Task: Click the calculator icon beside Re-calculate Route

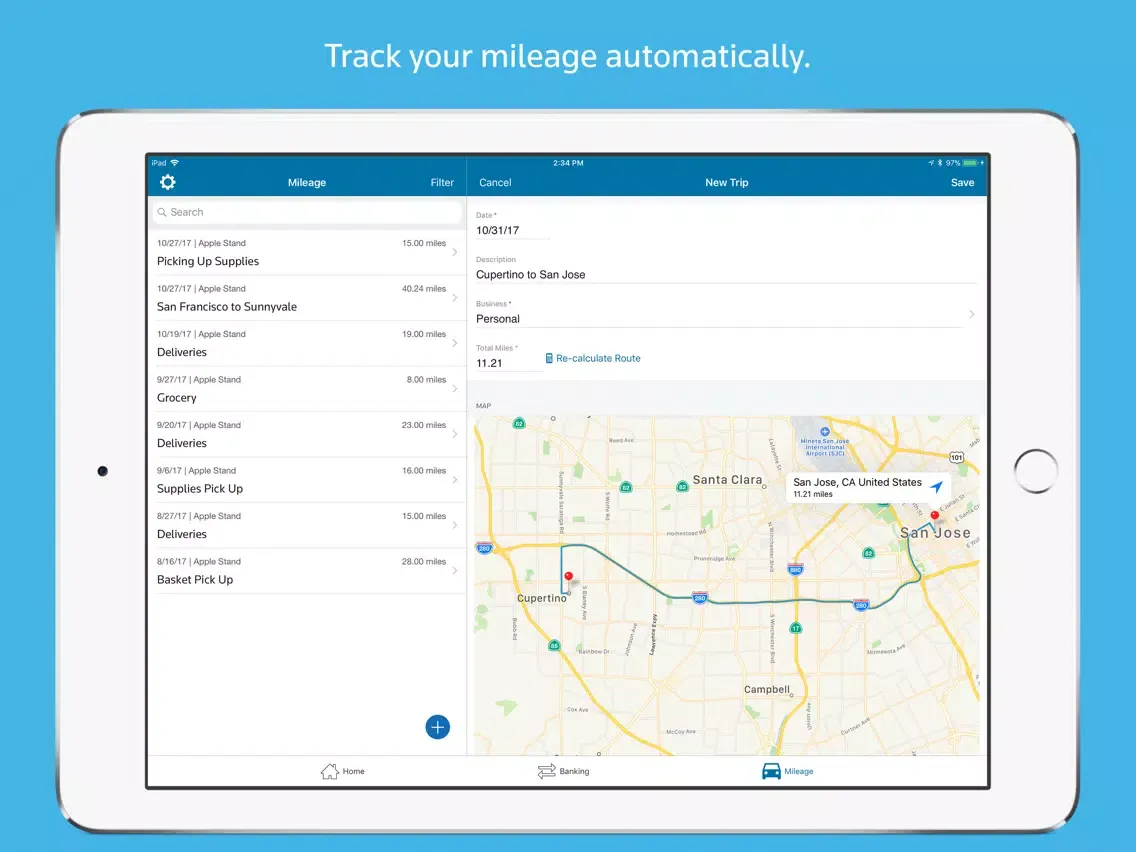Action: coord(549,358)
